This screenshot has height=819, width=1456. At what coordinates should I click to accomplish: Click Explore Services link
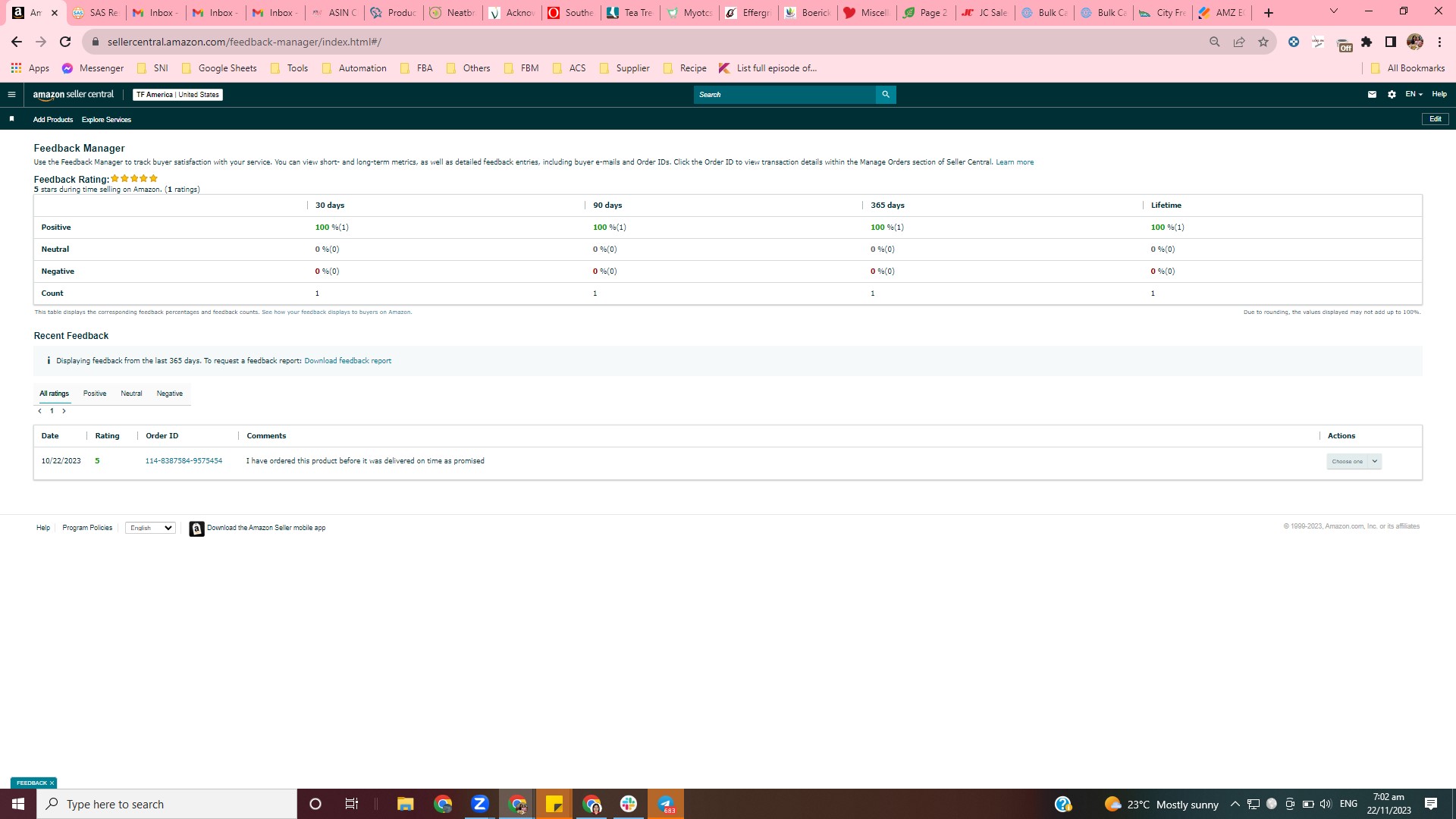pyautogui.click(x=106, y=120)
